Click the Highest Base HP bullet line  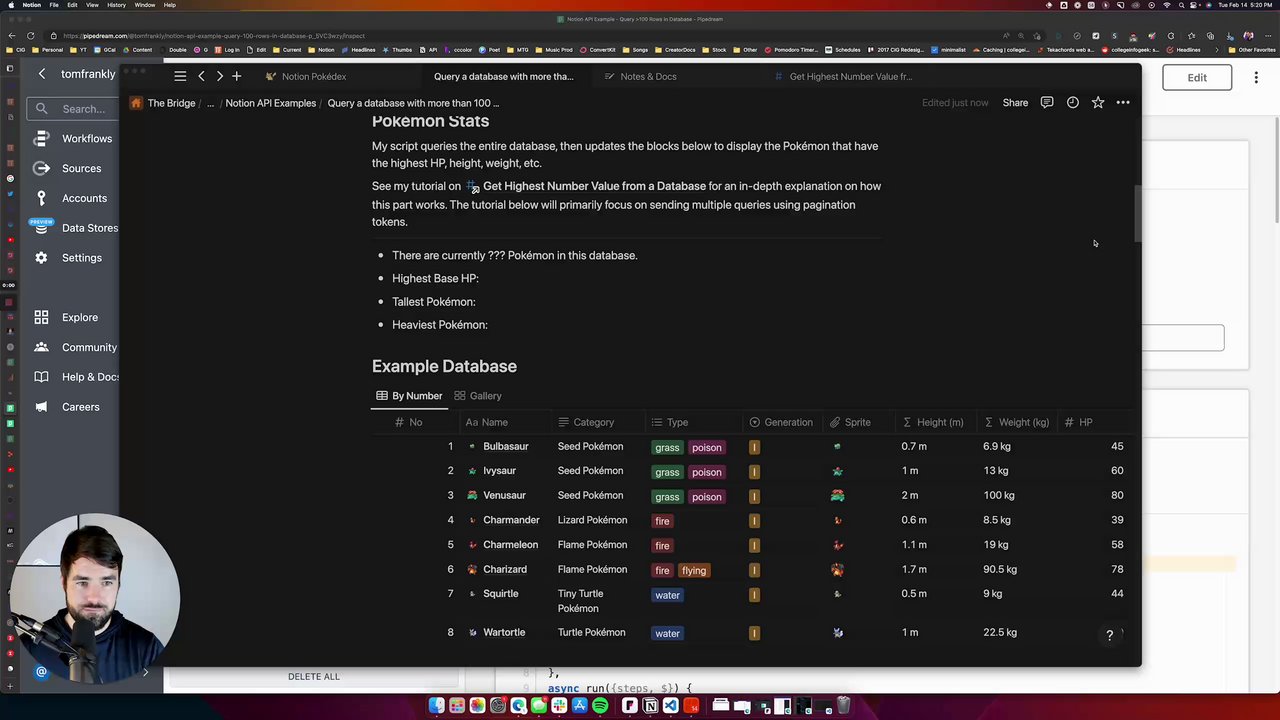[435, 278]
